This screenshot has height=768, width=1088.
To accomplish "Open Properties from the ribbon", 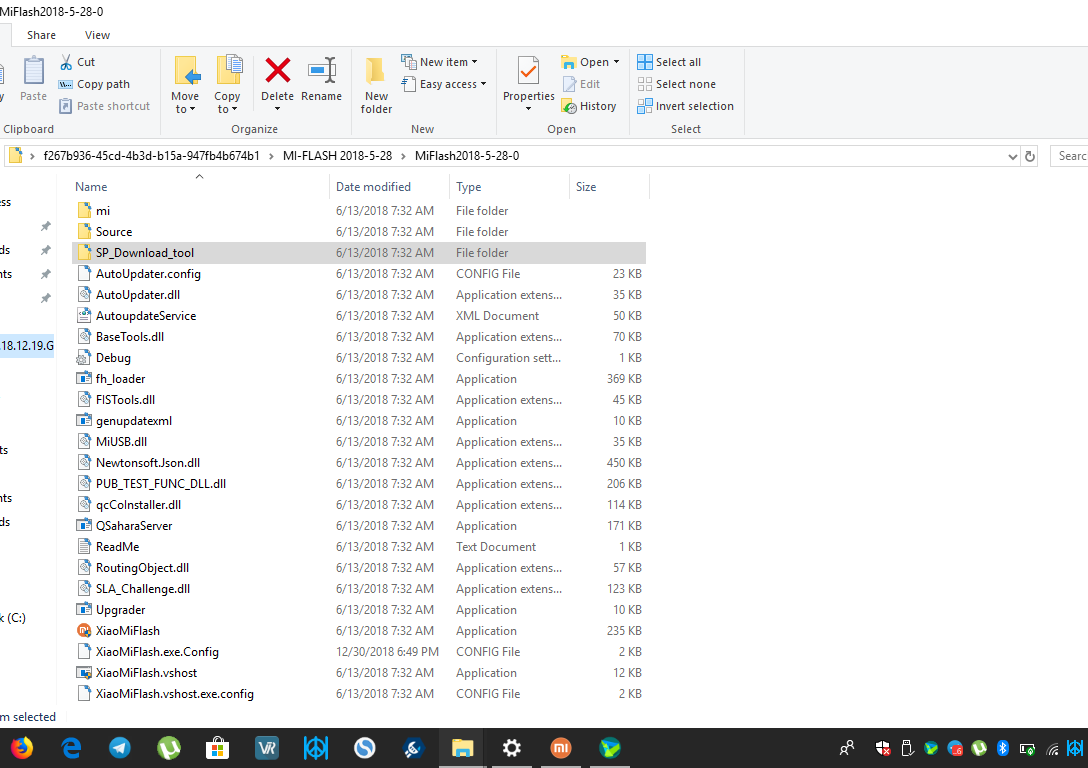I will pos(528,72).
